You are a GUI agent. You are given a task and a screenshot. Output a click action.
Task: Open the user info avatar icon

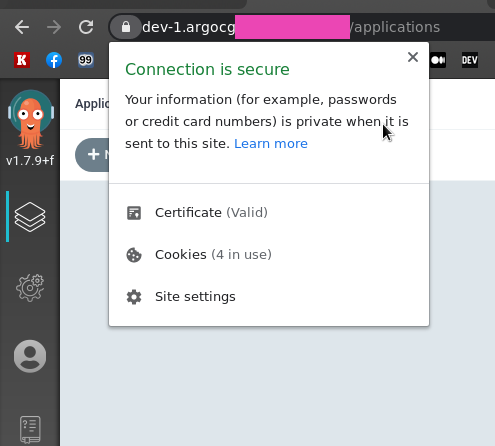coord(30,356)
